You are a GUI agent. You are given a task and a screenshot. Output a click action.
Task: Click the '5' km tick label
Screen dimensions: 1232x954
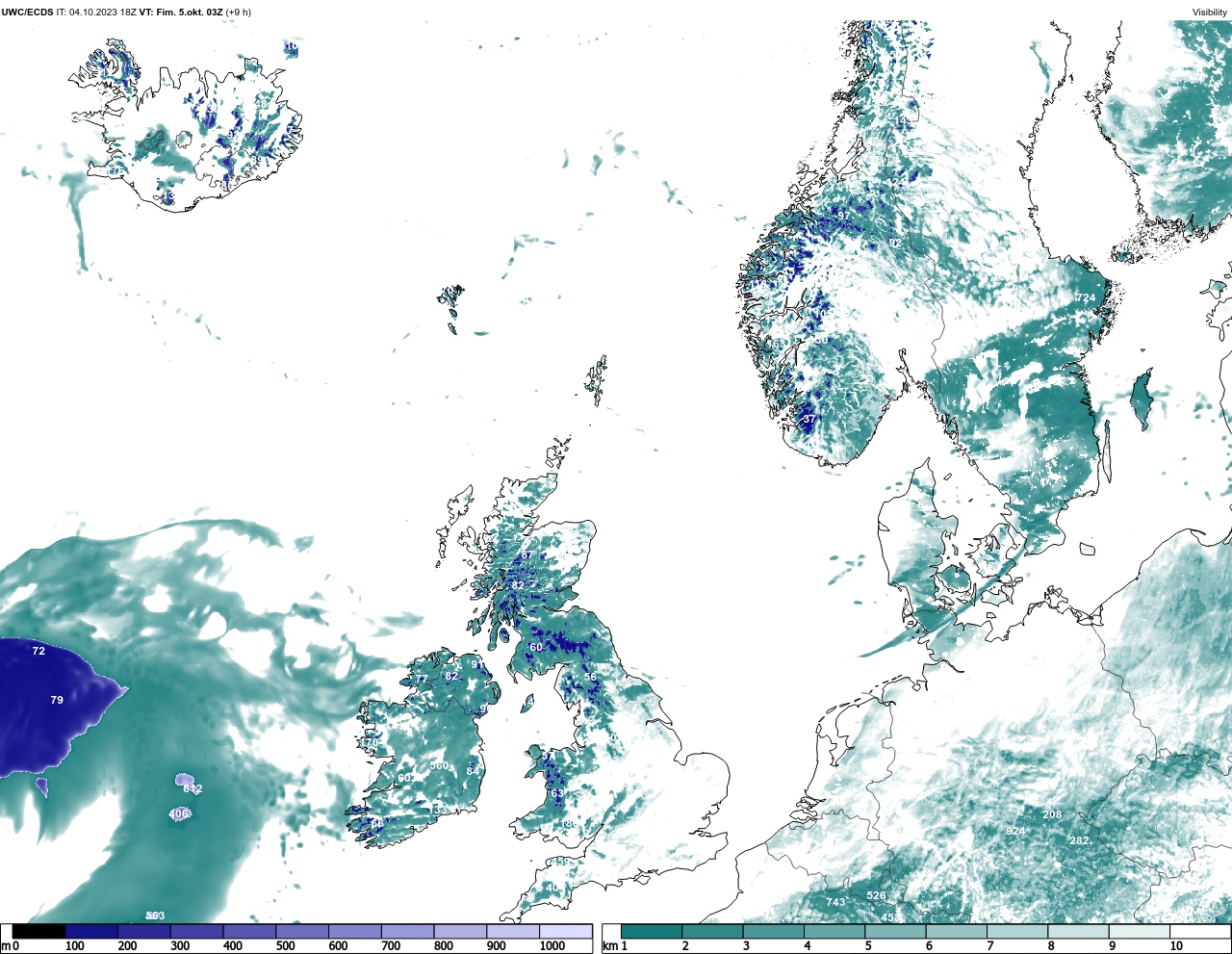[868, 946]
